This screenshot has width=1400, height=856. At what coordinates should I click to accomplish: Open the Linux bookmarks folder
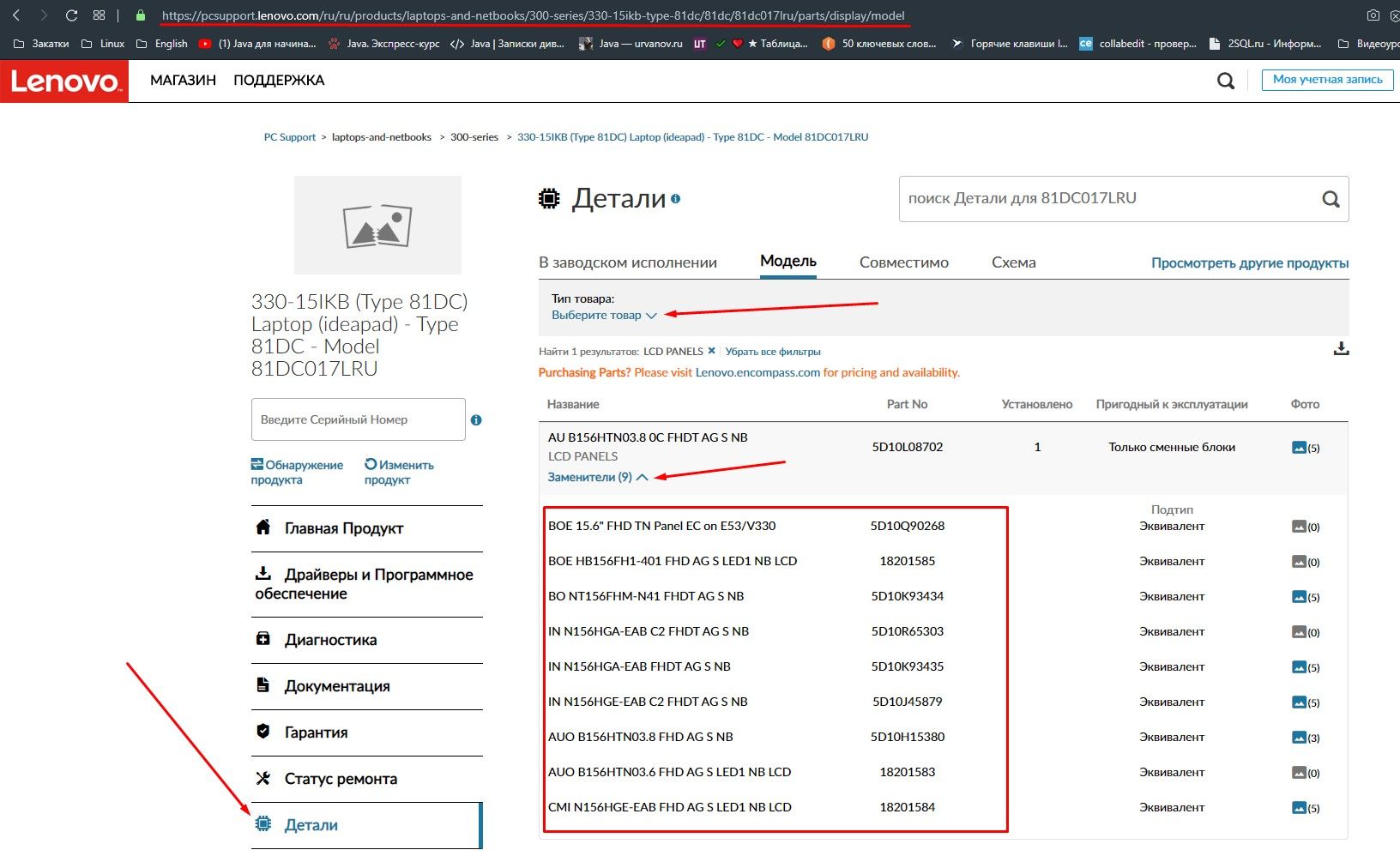[103, 44]
